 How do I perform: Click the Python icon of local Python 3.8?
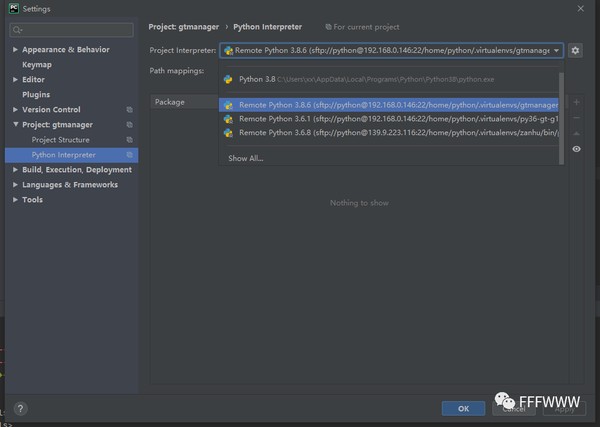pos(228,79)
